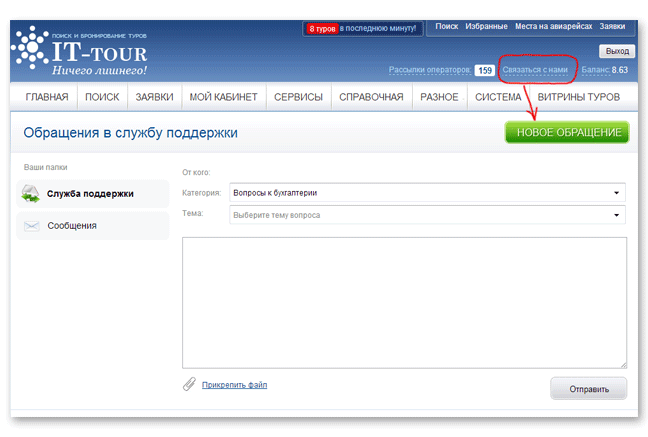Viewport: 648px width, 437px height.
Task: Open the ГЛАВНАЯ menu
Action: point(47,97)
